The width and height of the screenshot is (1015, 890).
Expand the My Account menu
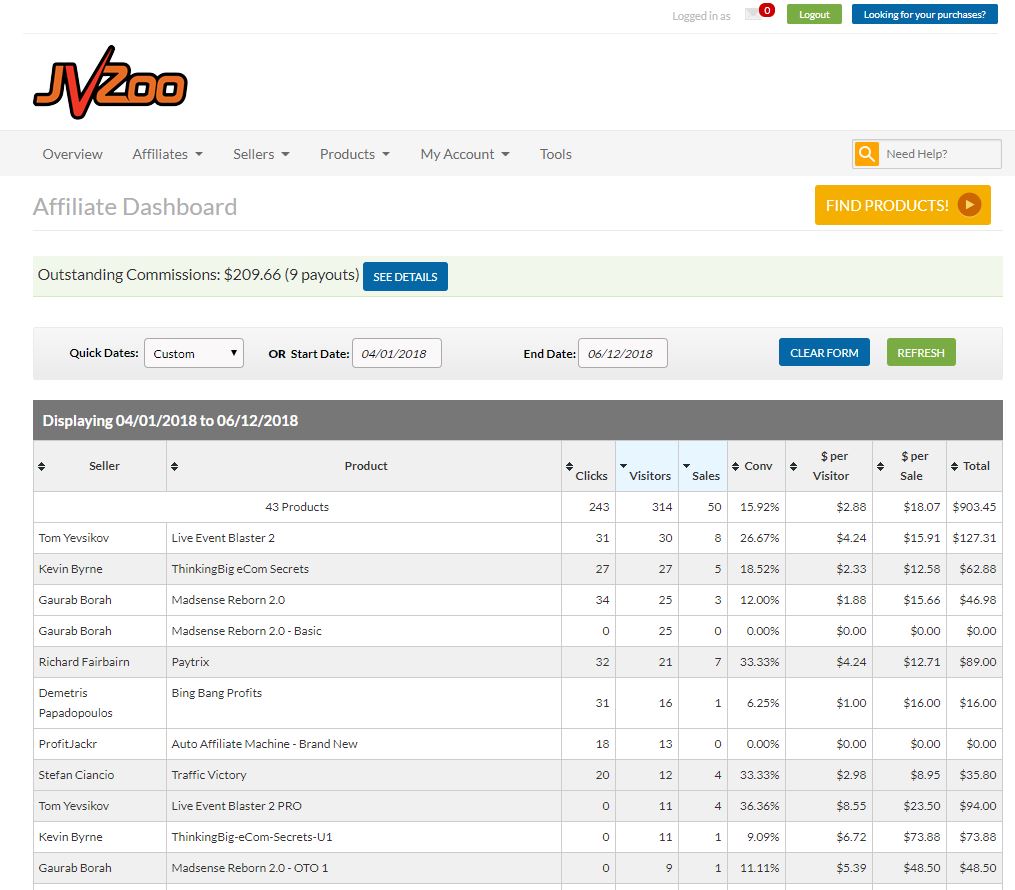tap(465, 154)
